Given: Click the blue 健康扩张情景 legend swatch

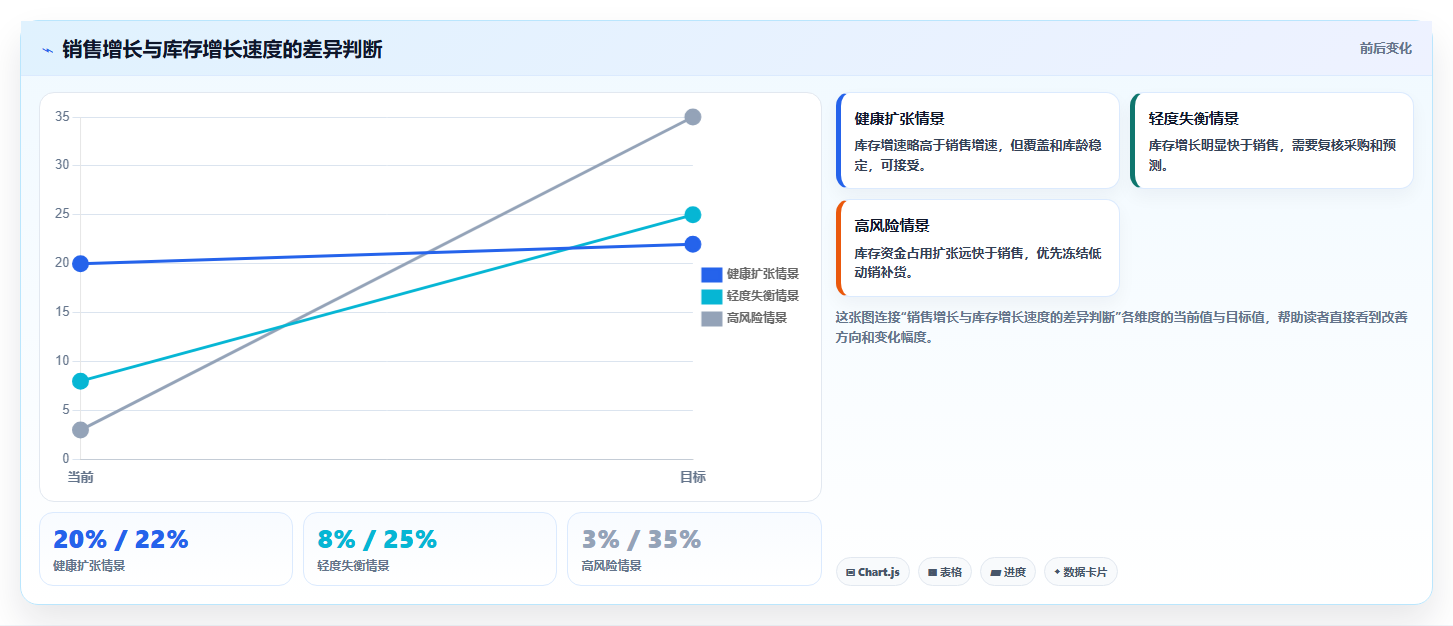Looking at the screenshot, I should pyautogui.click(x=712, y=274).
